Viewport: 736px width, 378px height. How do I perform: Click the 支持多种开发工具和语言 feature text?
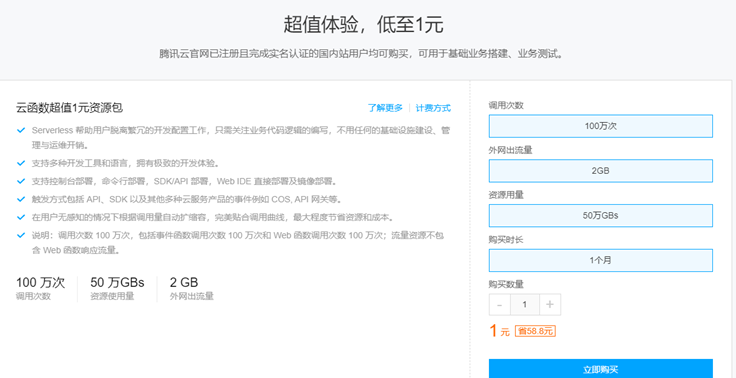(126, 163)
